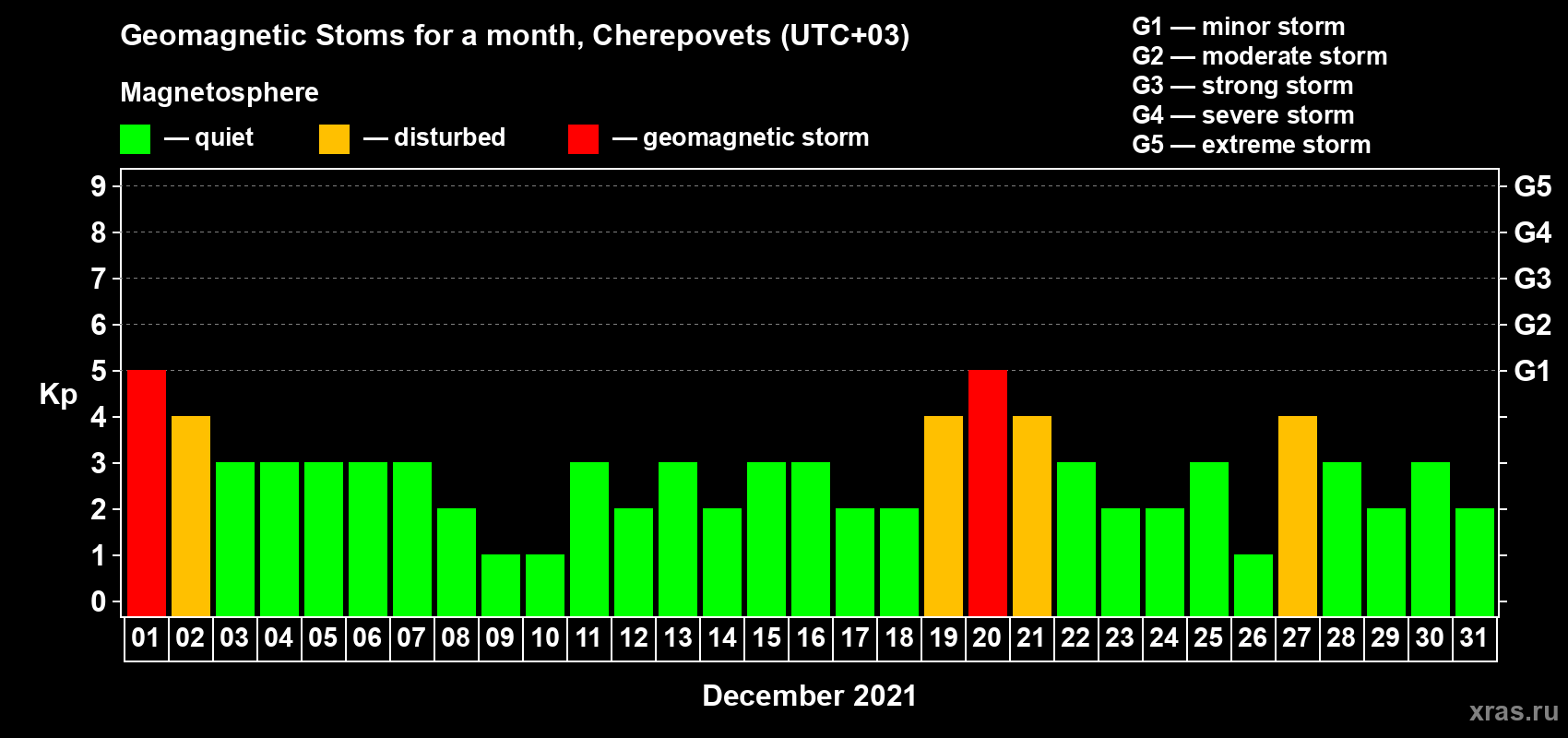Select the green bar for day 31

pyautogui.click(x=1475, y=563)
